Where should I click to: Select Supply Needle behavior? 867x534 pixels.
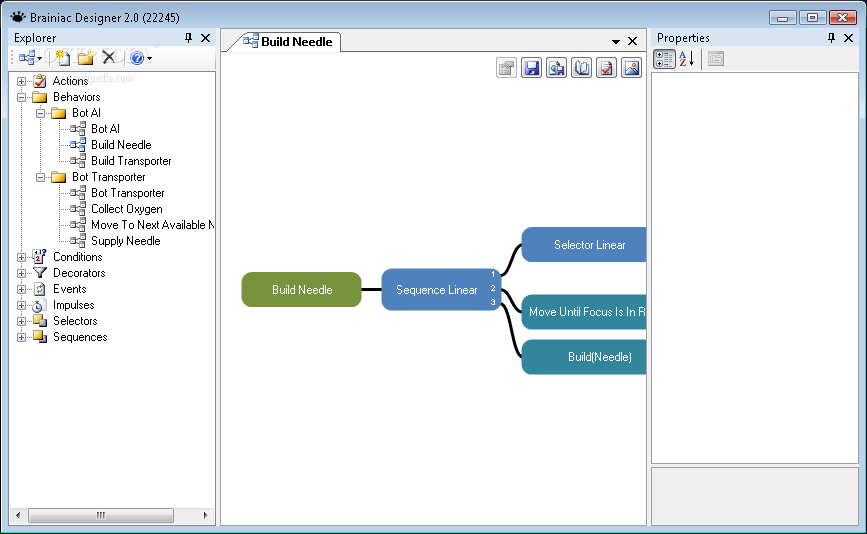click(x=126, y=241)
